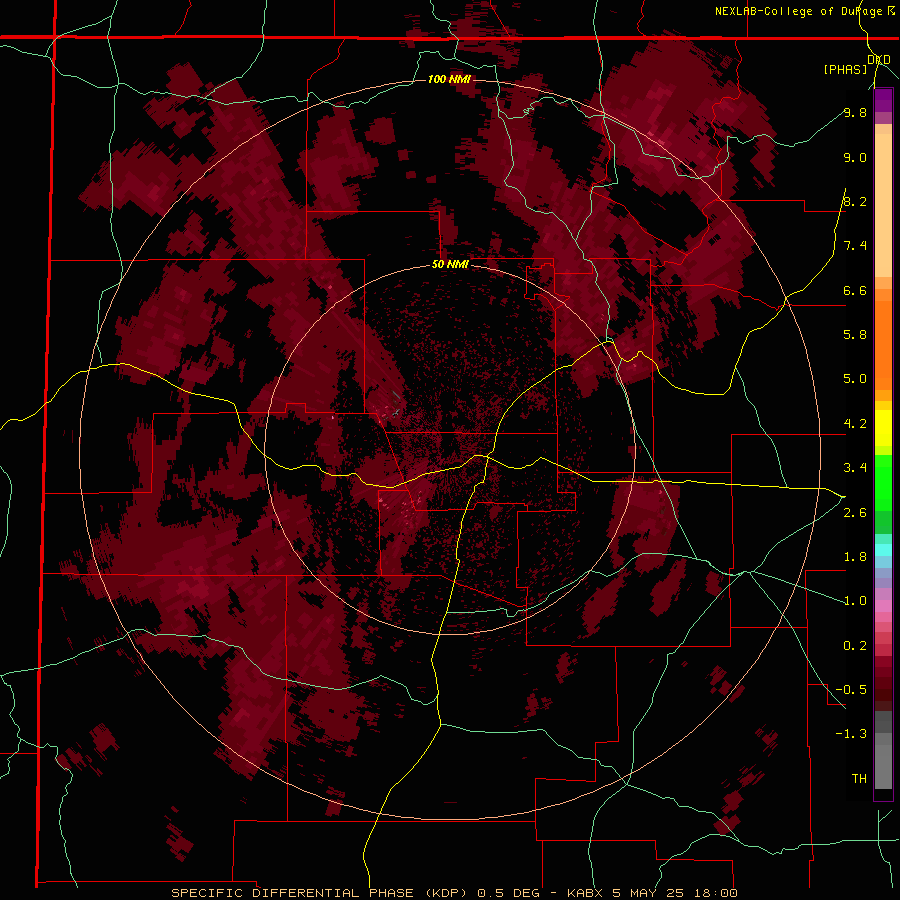Click the 50 NMI range ring label
This screenshot has height=900, width=900.
point(450,264)
